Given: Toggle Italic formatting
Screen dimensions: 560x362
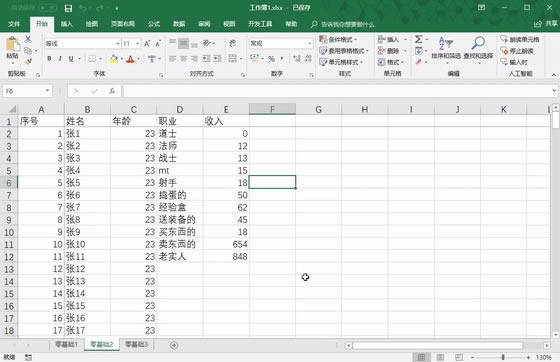Looking at the screenshot, I should pyautogui.click(x=60, y=59).
